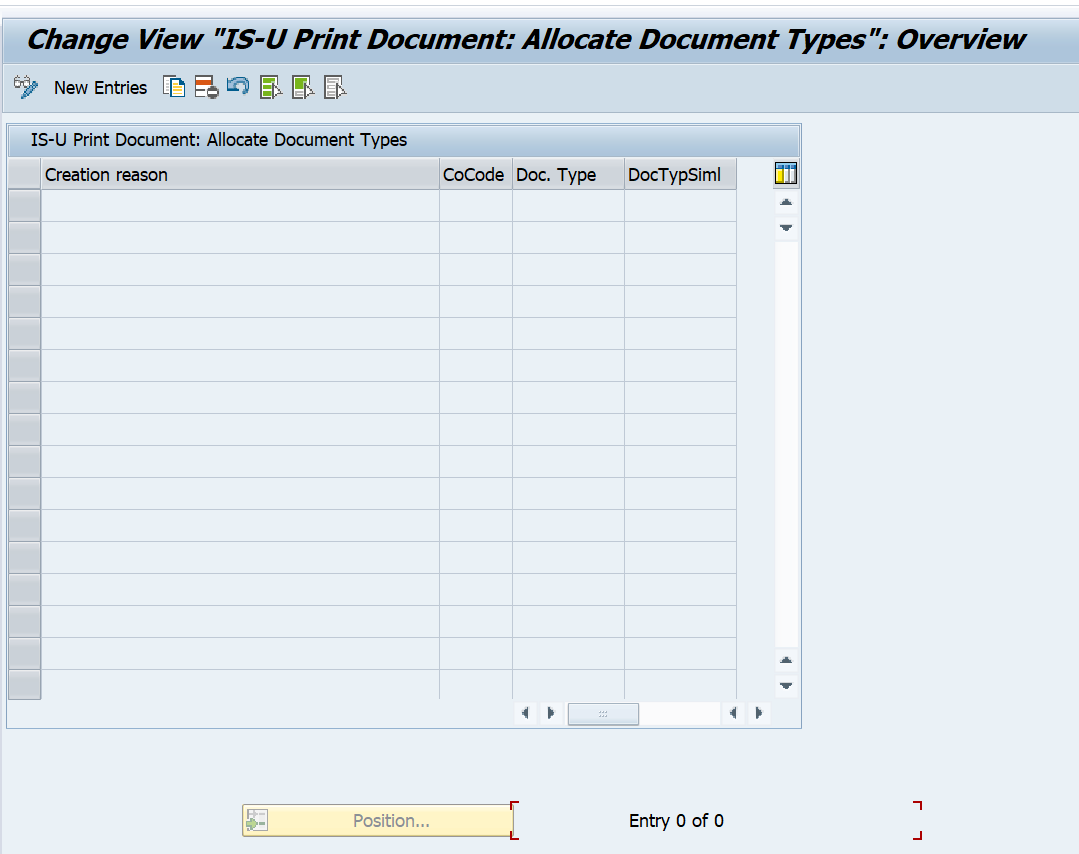Click the rightmost right arrow of the horizontal scrollbar

tap(758, 713)
